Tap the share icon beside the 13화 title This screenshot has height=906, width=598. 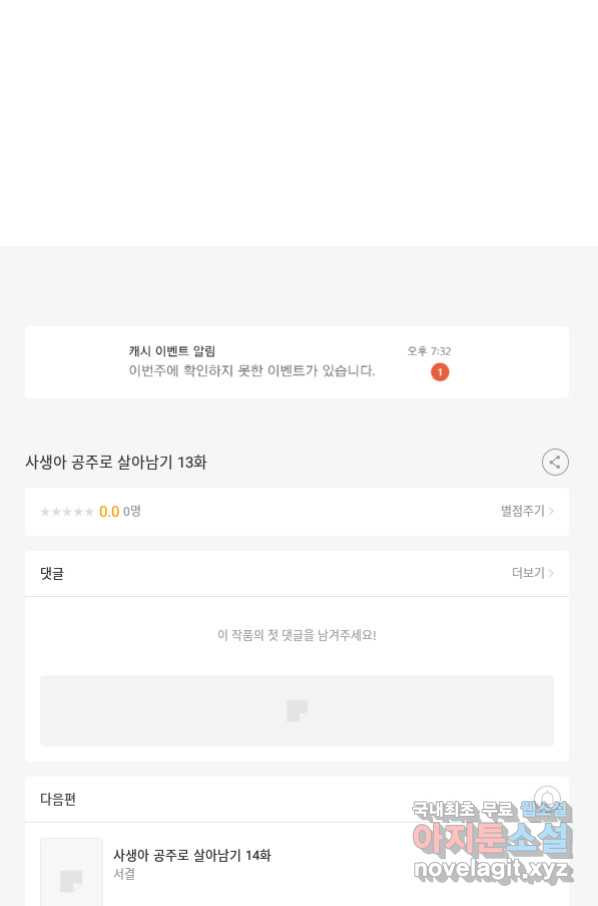(x=555, y=462)
